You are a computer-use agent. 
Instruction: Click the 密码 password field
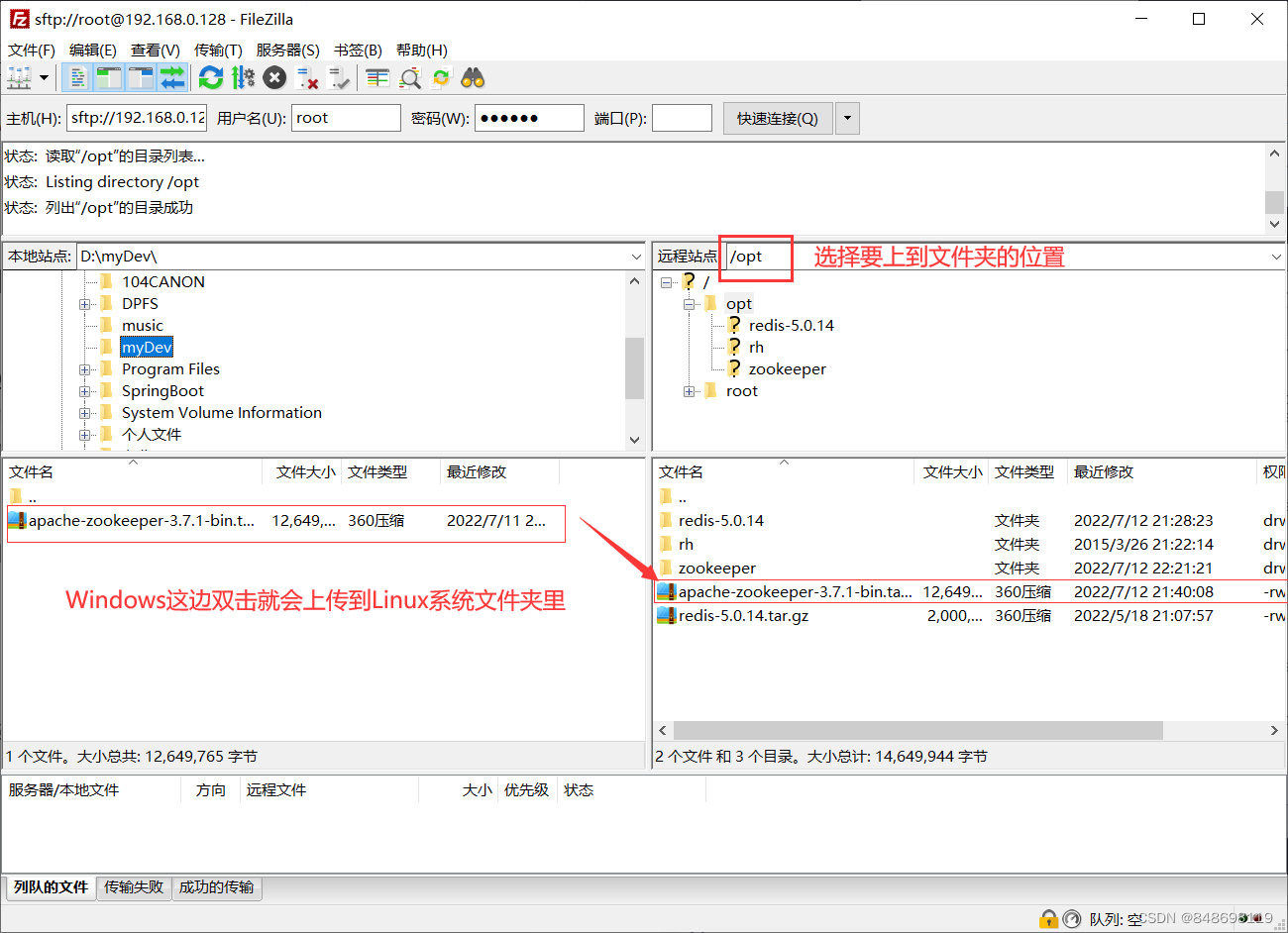point(529,118)
